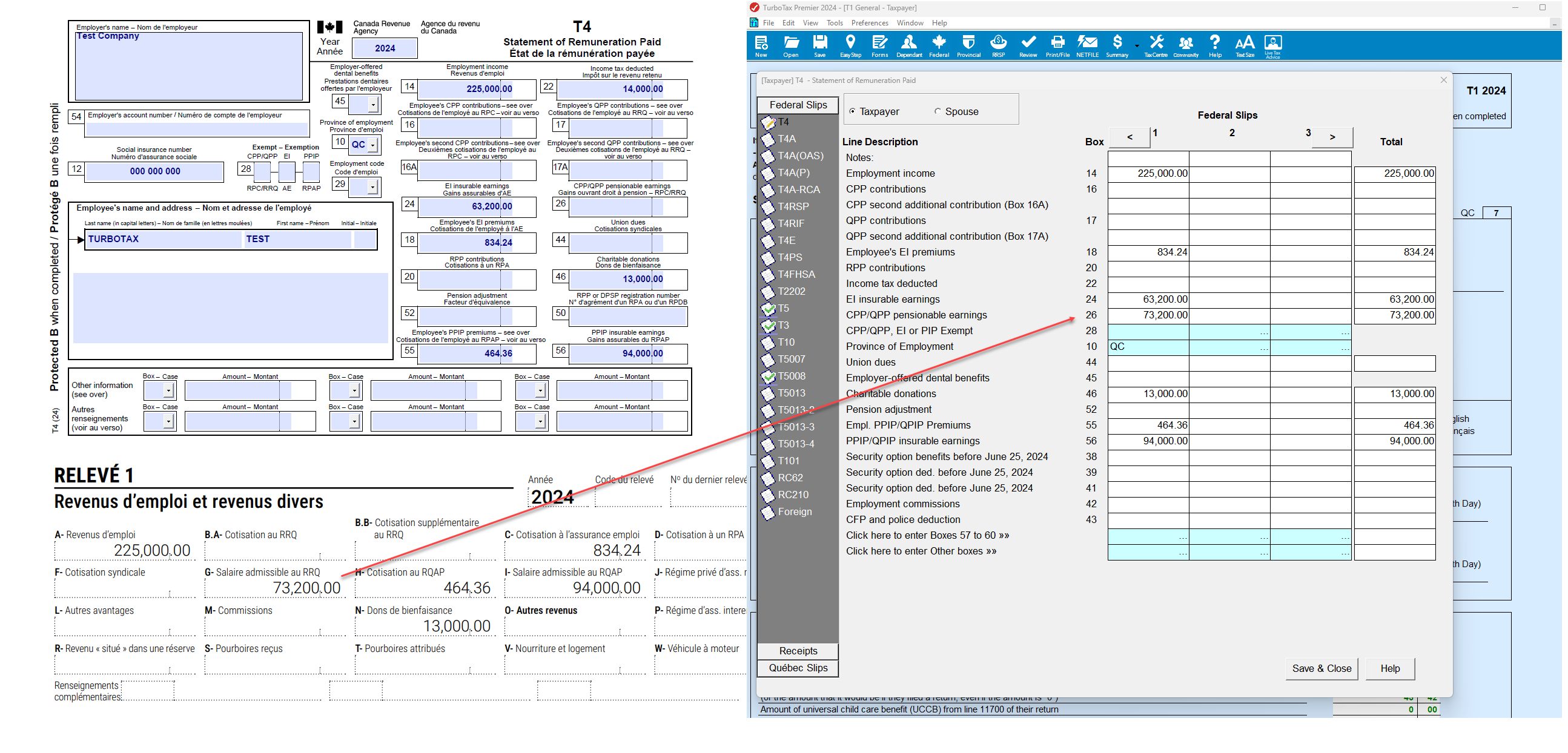Click next slip arrow button
This screenshot has height=753, width=1568.
click(1332, 137)
